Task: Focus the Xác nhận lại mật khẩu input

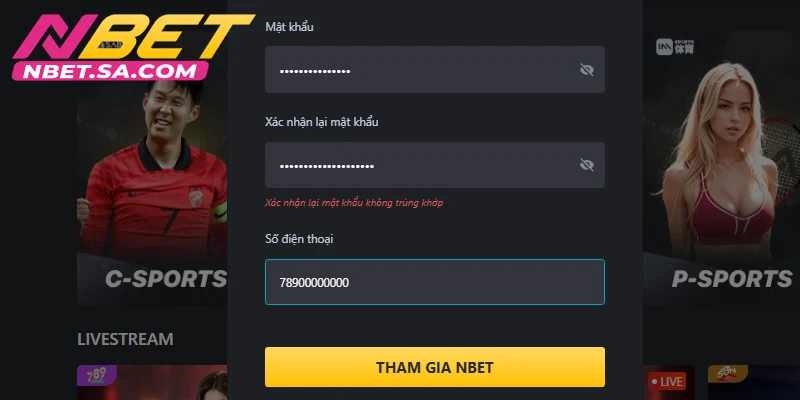Action: tap(435, 165)
